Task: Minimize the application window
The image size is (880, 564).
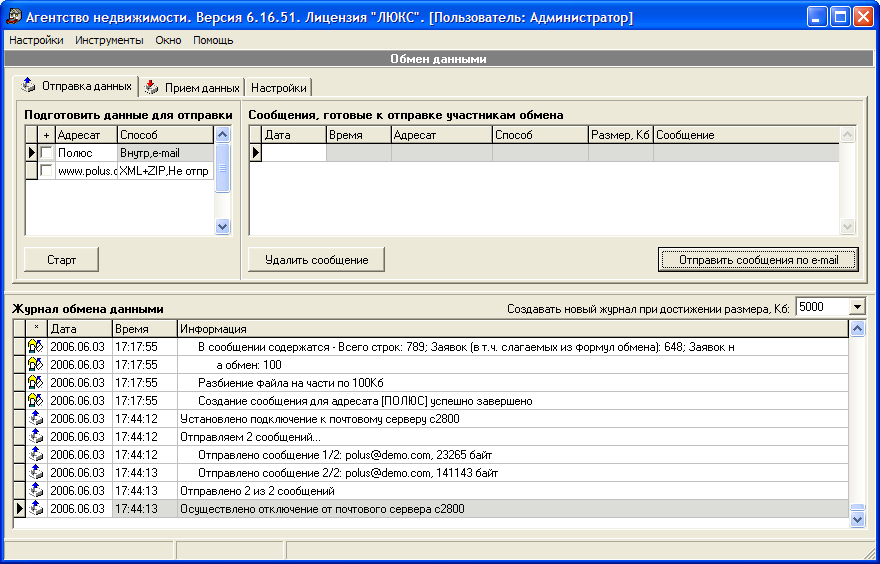Action: [x=818, y=17]
